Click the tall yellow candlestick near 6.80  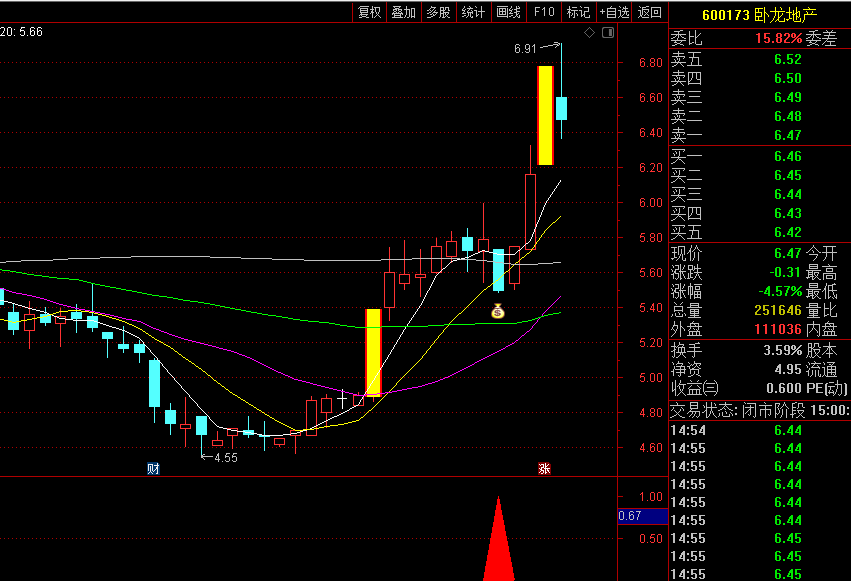pos(545,116)
